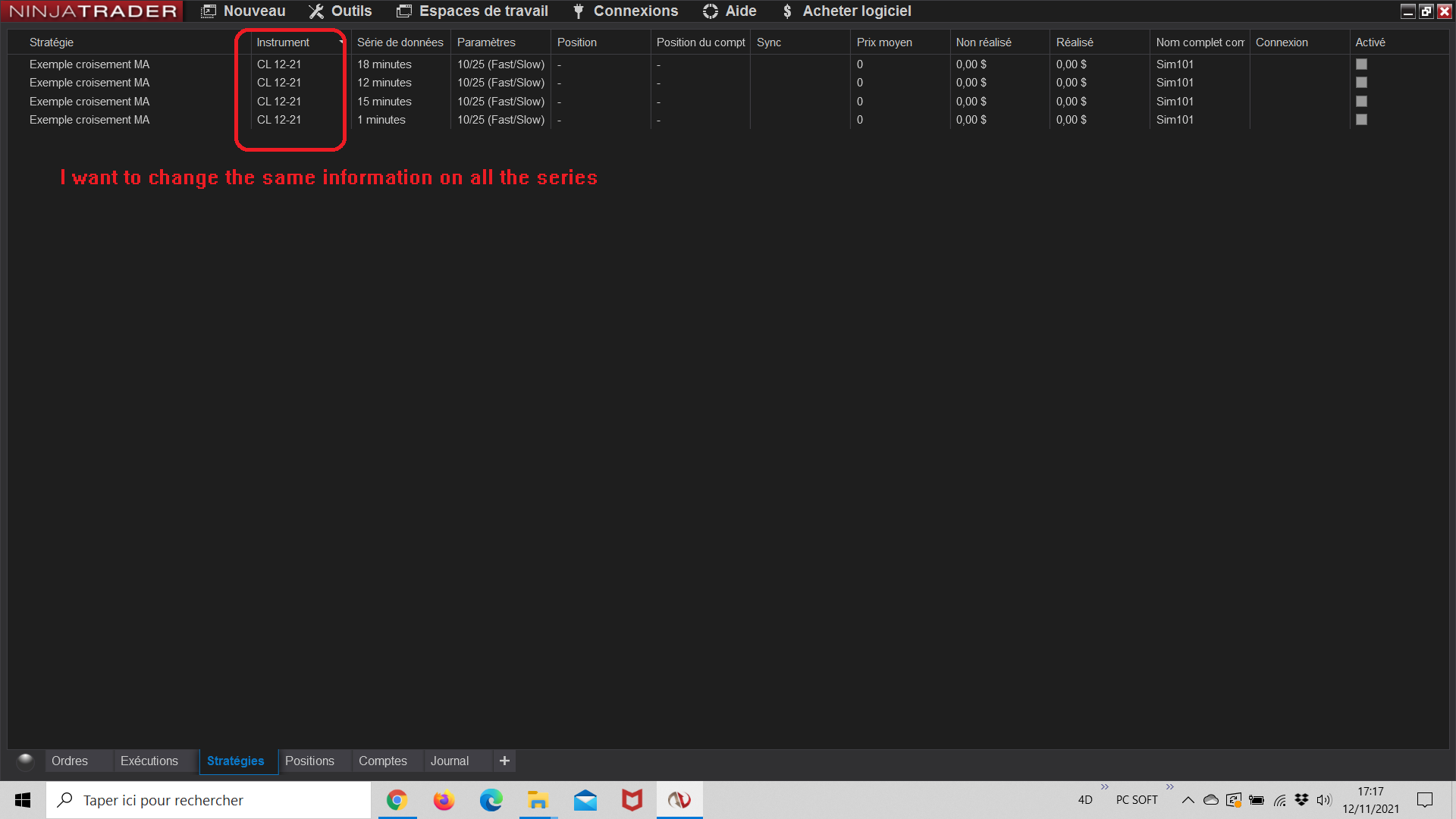The width and height of the screenshot is (1456, 819).
Task: Show hidden system tray icons
Action: 1188,800
